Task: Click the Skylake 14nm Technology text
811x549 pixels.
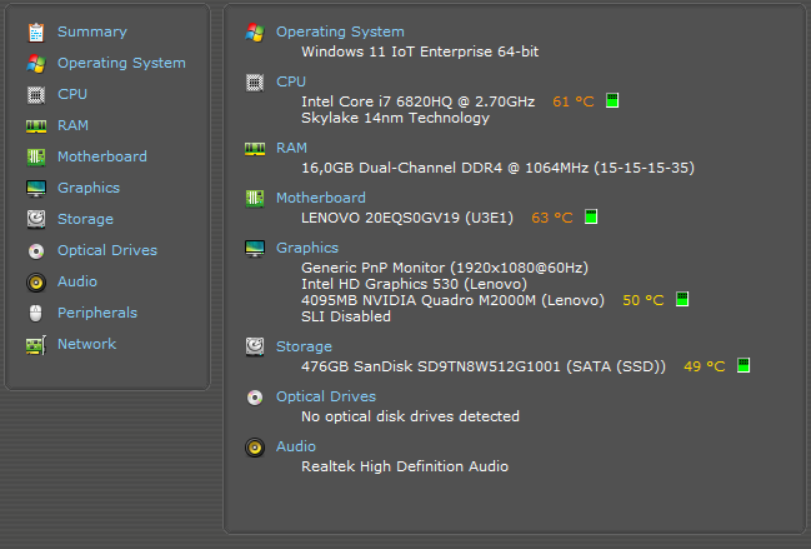Action: 395,118
